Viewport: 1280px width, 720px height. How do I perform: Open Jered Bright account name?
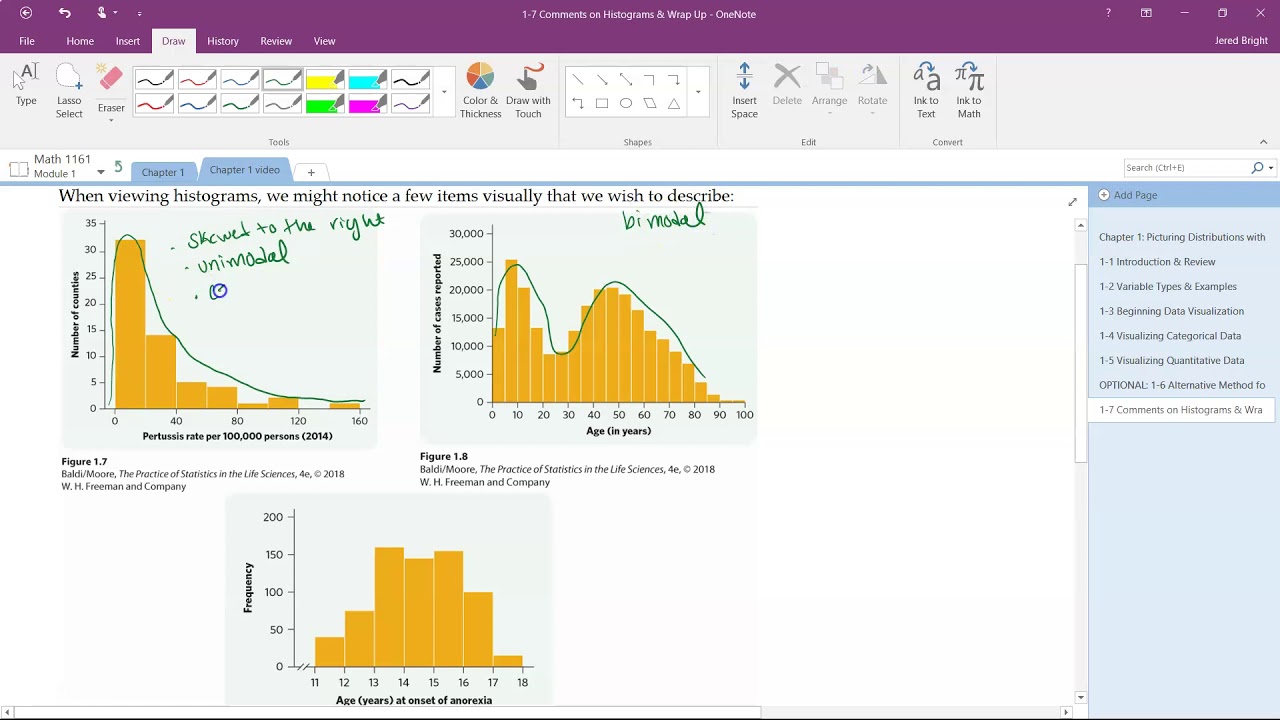[x=1241, y=41]
